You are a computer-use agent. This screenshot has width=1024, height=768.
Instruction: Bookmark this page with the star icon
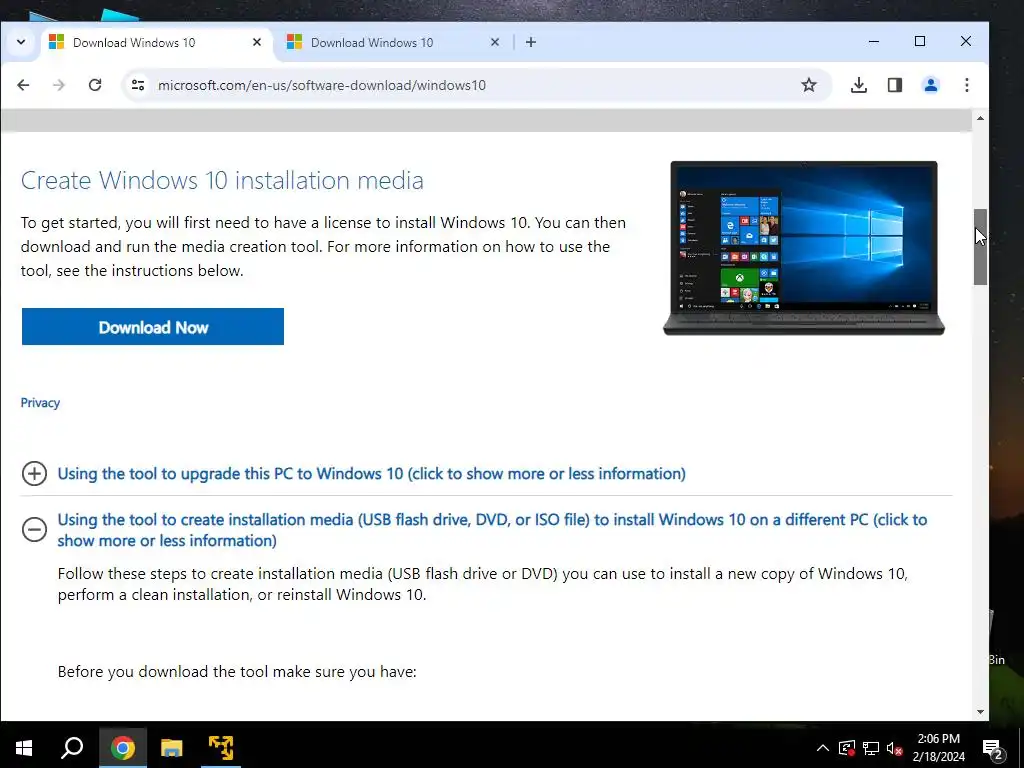808,85
